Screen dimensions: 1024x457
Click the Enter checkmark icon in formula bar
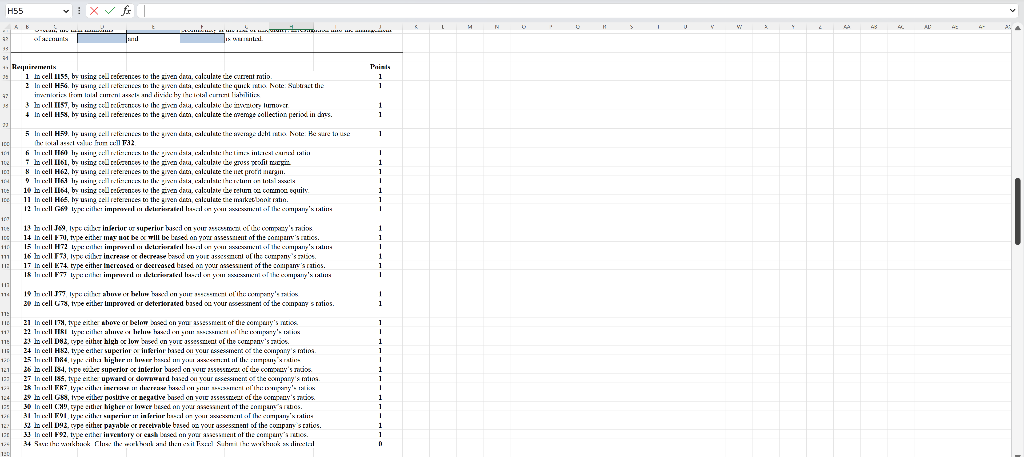pos(110,11)
